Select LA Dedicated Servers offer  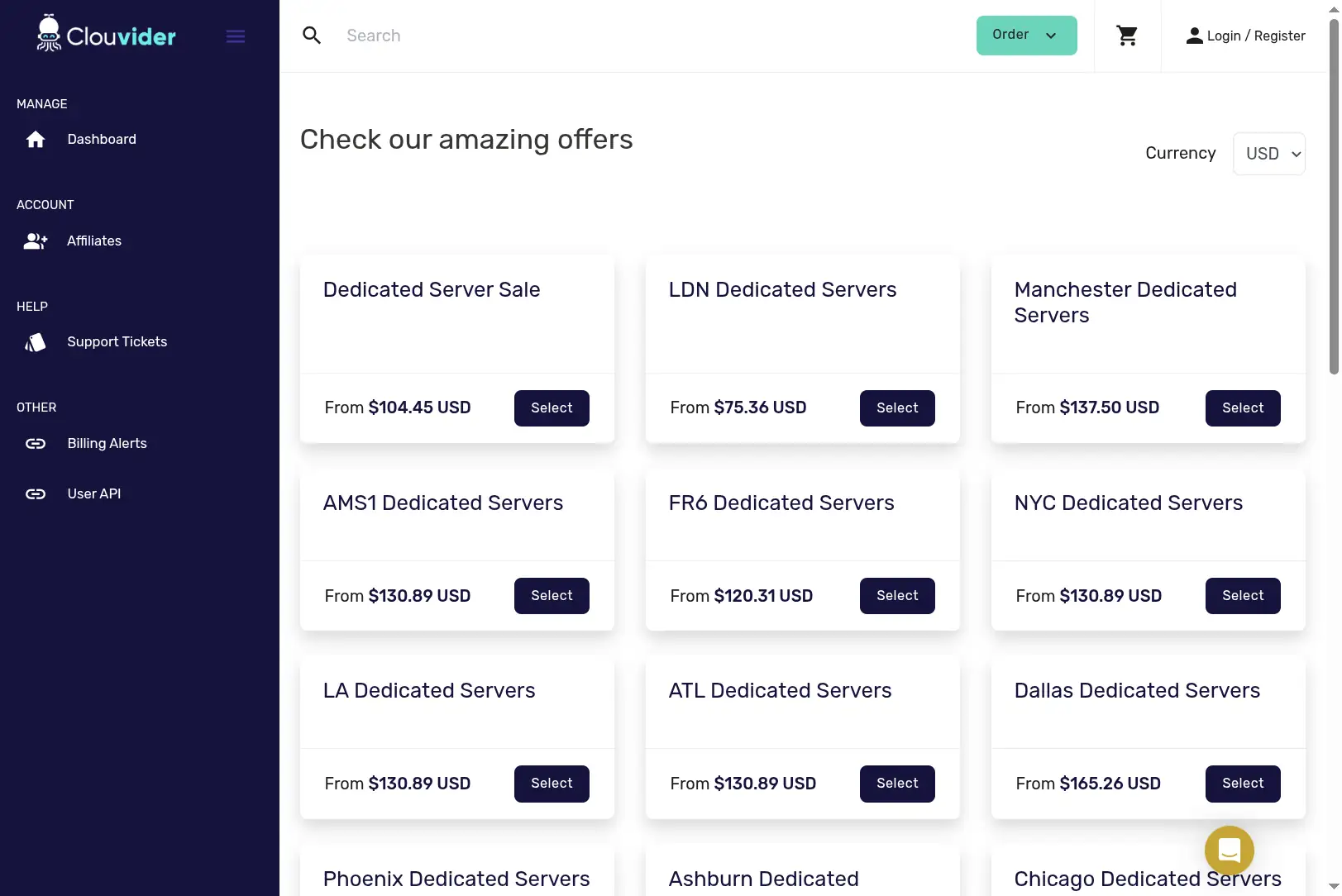click(x=552, y=784)
